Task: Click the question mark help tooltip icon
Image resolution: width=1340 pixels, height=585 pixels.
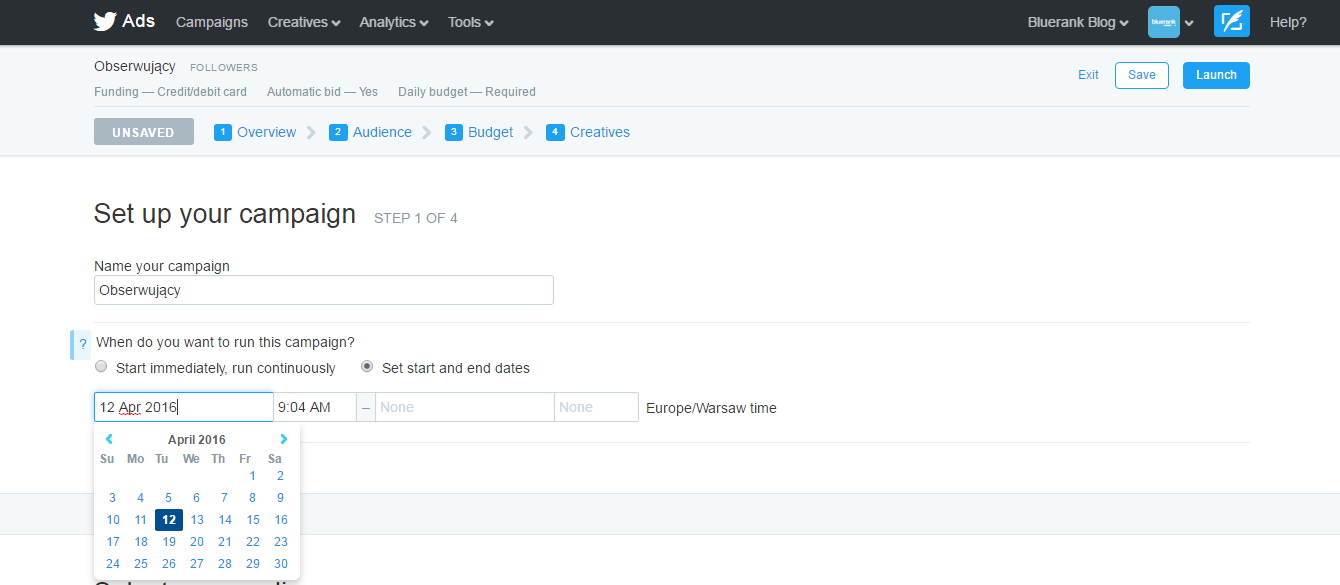Action: pyautogui.click(x=82, y=344)
